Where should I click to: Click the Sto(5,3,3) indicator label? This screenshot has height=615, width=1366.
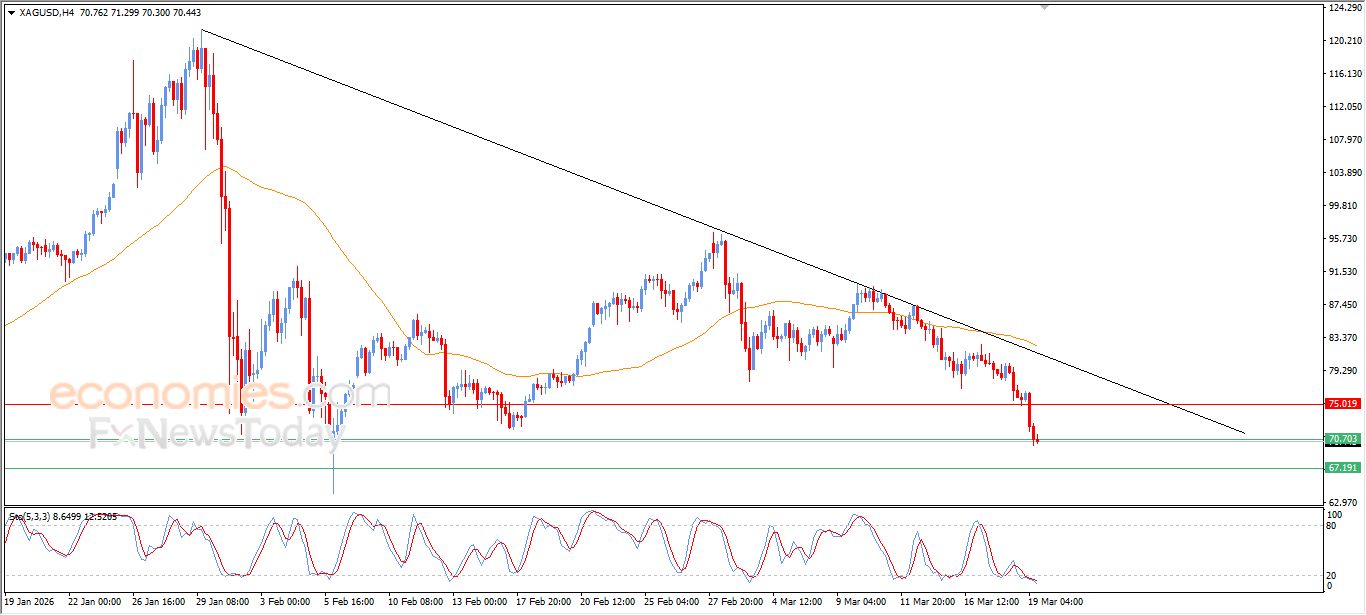(x=63, y=516)
